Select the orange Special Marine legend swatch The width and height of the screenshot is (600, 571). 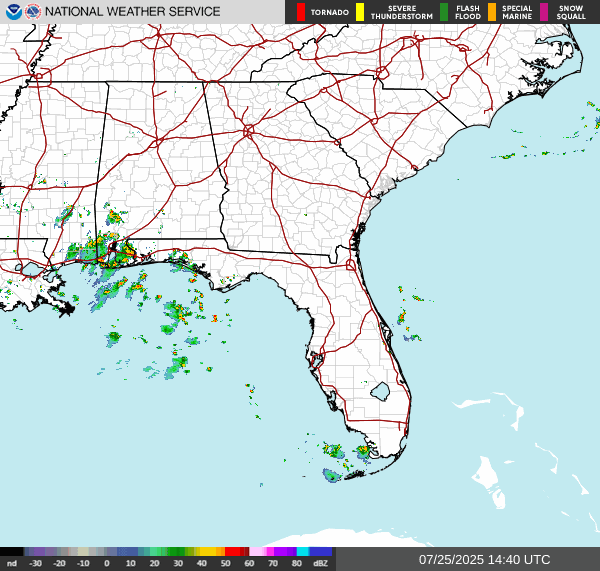click(x=492, y=12)
